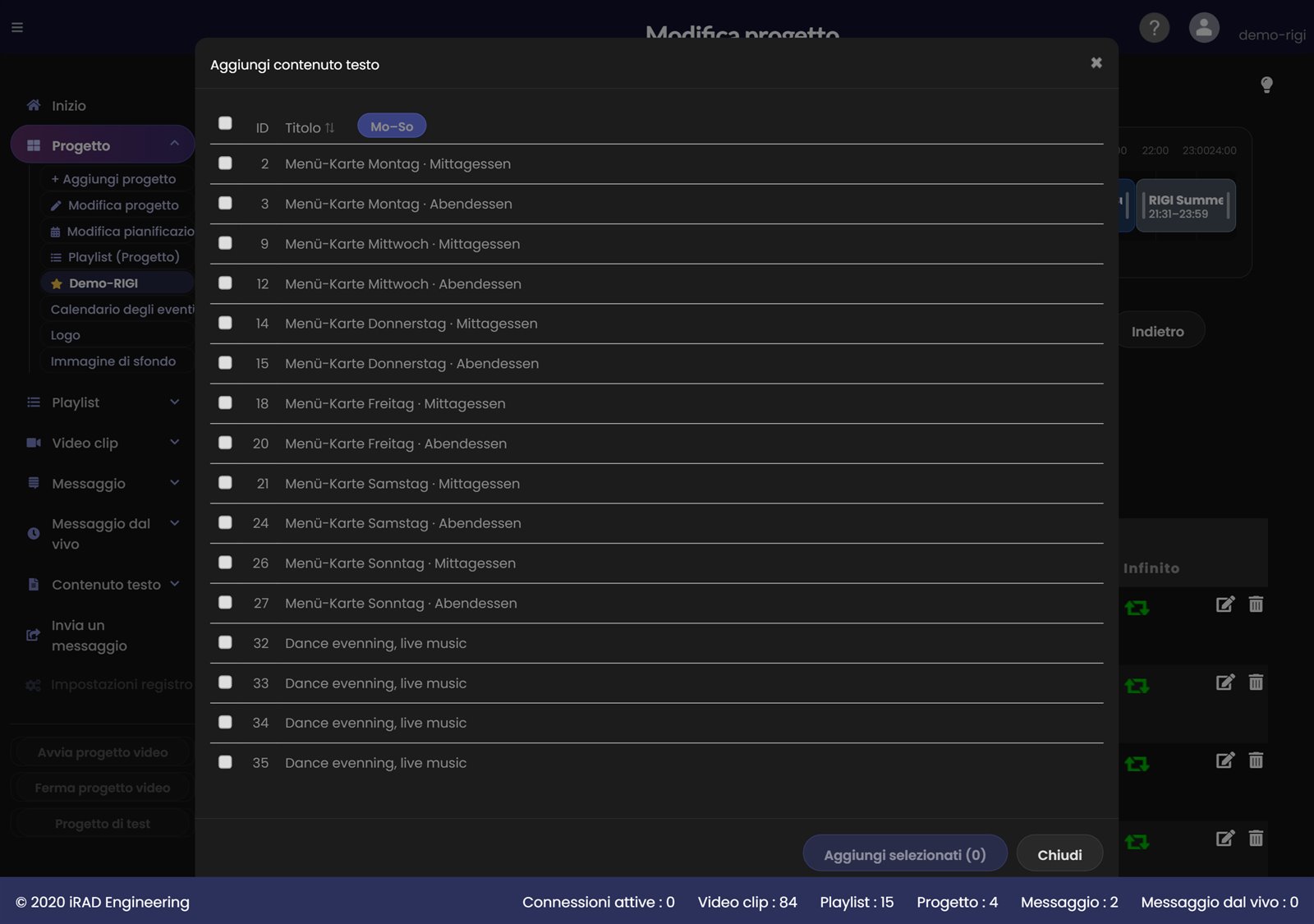The height and width of the screenshot is (924, 1314).
Task: Check the Menü-Karte Mittwoch · Abendessen checkbox
Action: 225,283
